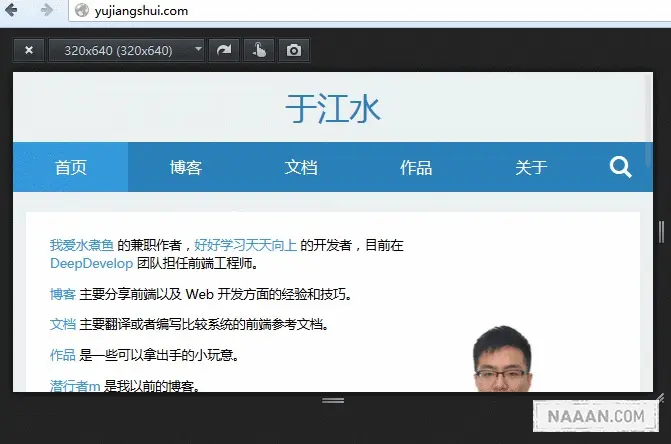
Task: Take a screenshot with camera icon
Action: click(294, 50)
